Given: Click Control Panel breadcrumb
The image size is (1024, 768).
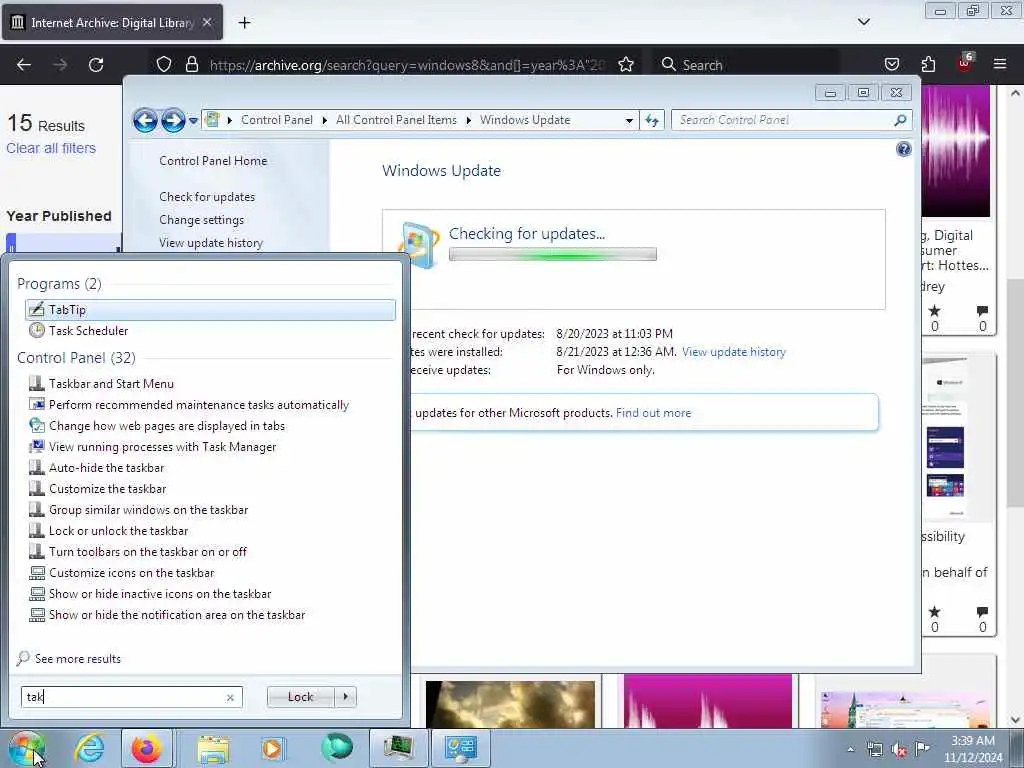Looking at the screenshot, I should point(276,120).
